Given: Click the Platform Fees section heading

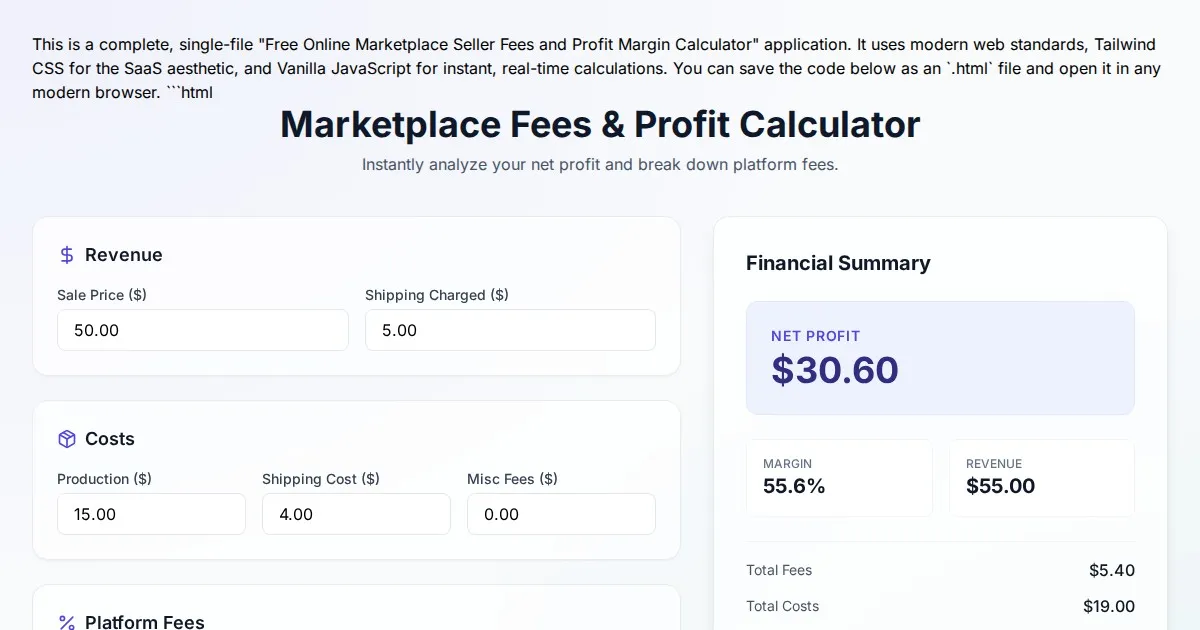Looking at the screenshot, I should 145,621.
